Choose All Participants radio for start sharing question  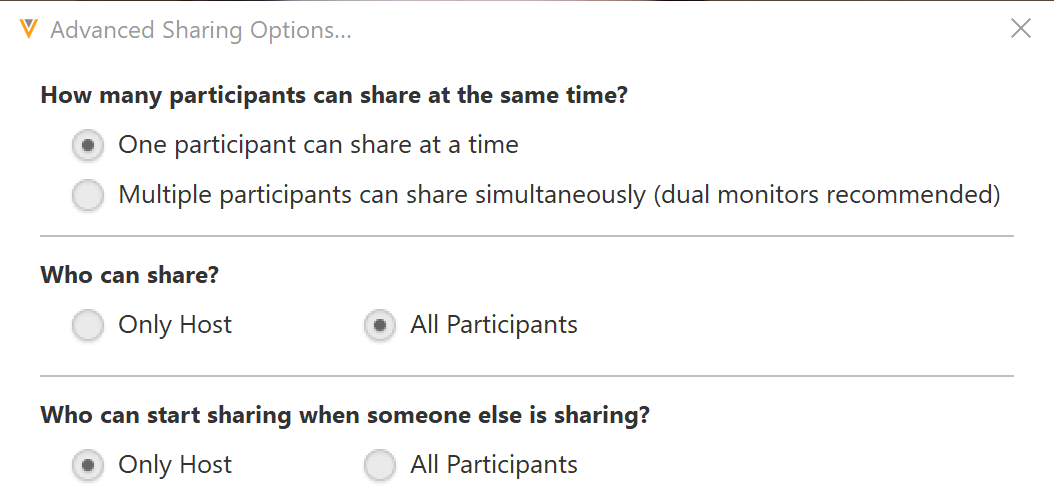point(380,465)
